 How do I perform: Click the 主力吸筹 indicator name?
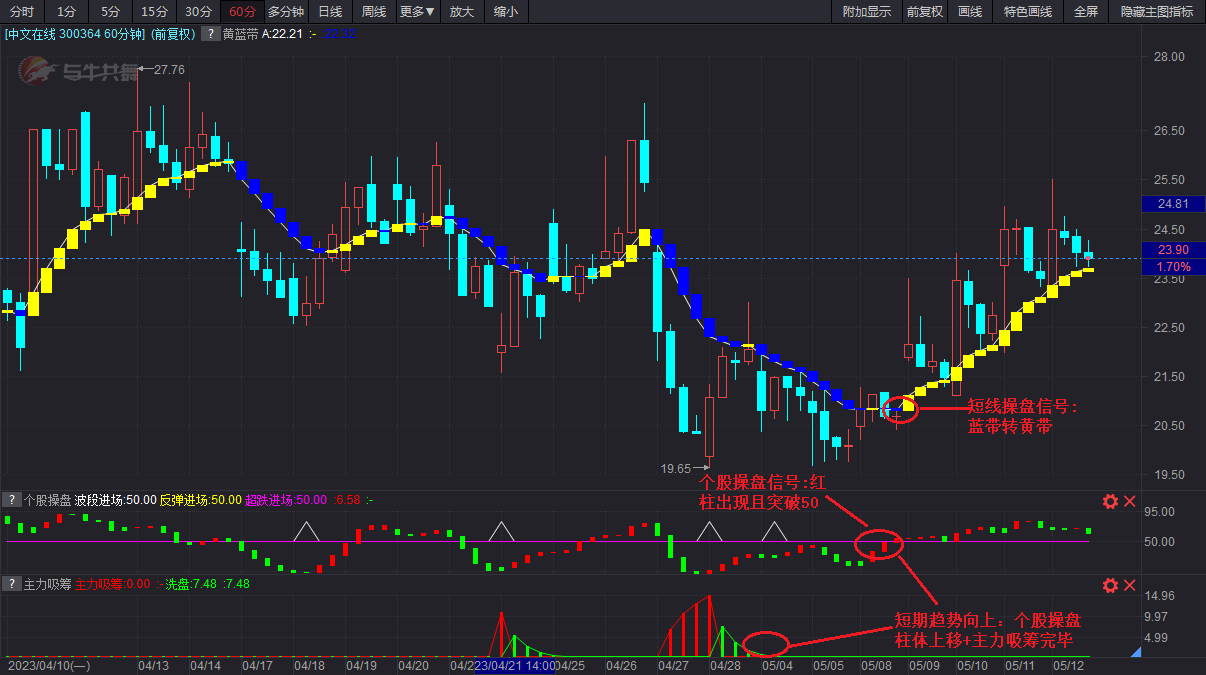pyautogui.click(x=47, y=584)
